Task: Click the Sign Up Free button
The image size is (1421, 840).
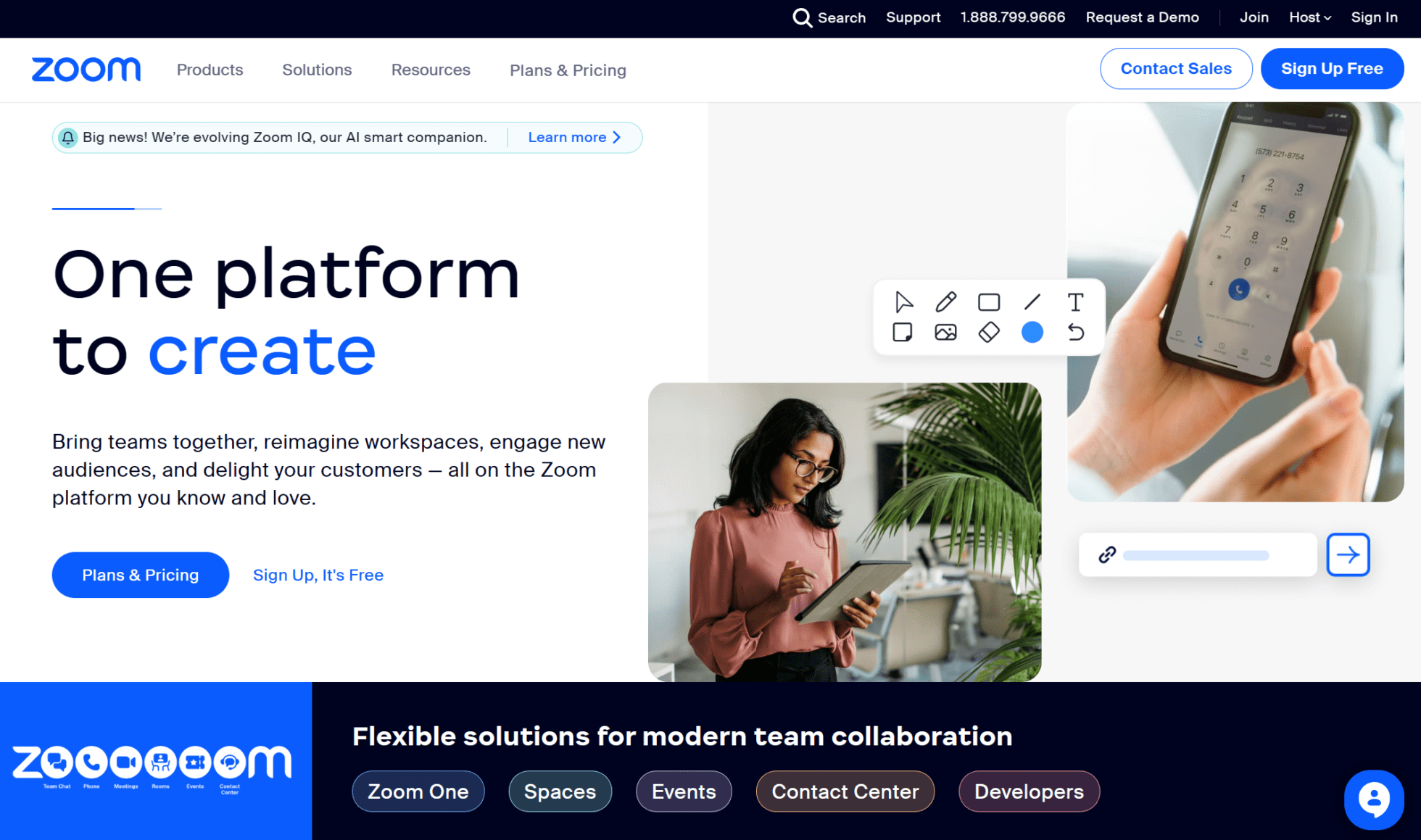Action: click(x=1333, y=68)
